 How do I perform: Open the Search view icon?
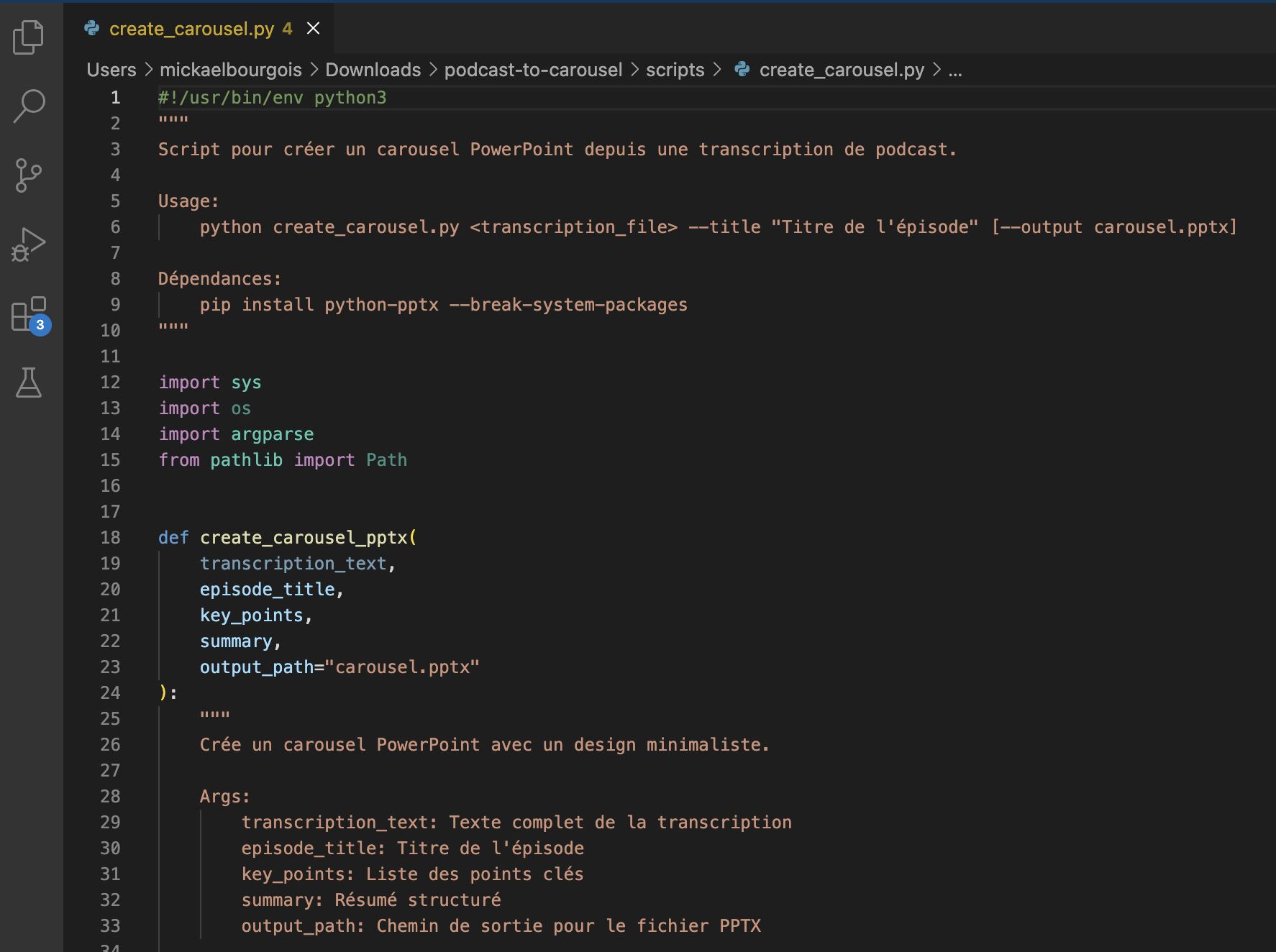(29, 106)
